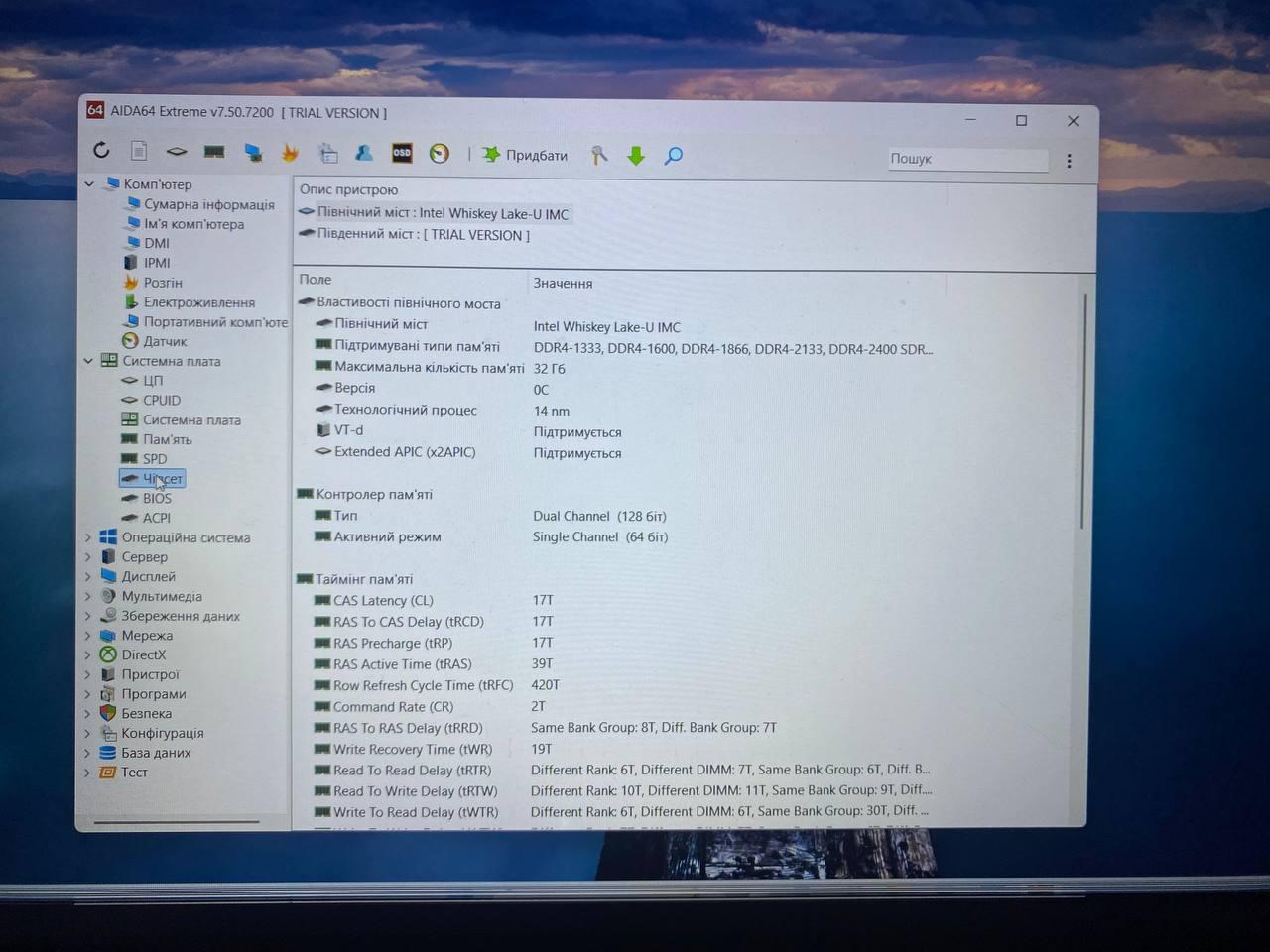
Task: Expand the Збереження даних node
Action: pyautogui.click(x=87, y=616)
